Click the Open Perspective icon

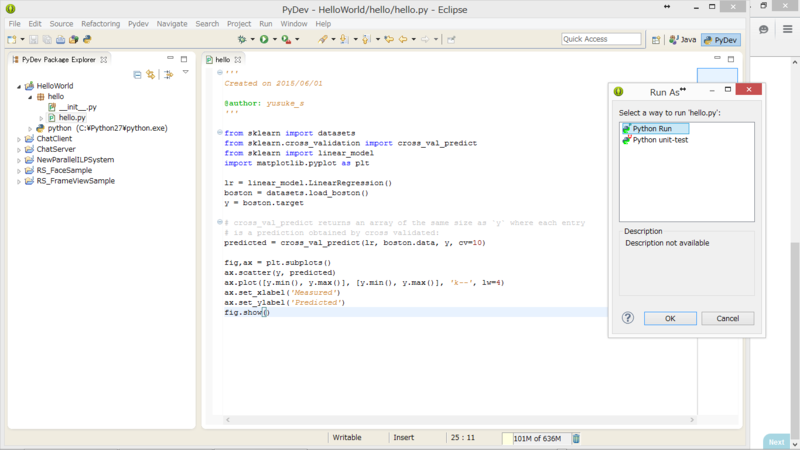[656, 40]
